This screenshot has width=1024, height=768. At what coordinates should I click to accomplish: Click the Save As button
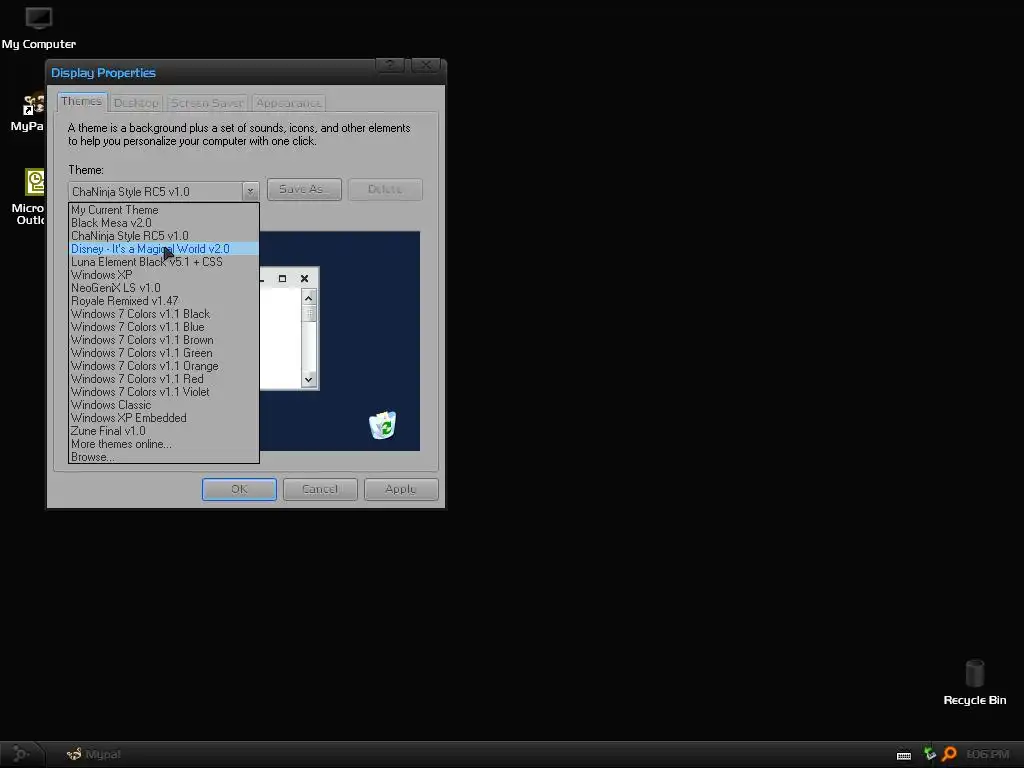coord(304,189)
